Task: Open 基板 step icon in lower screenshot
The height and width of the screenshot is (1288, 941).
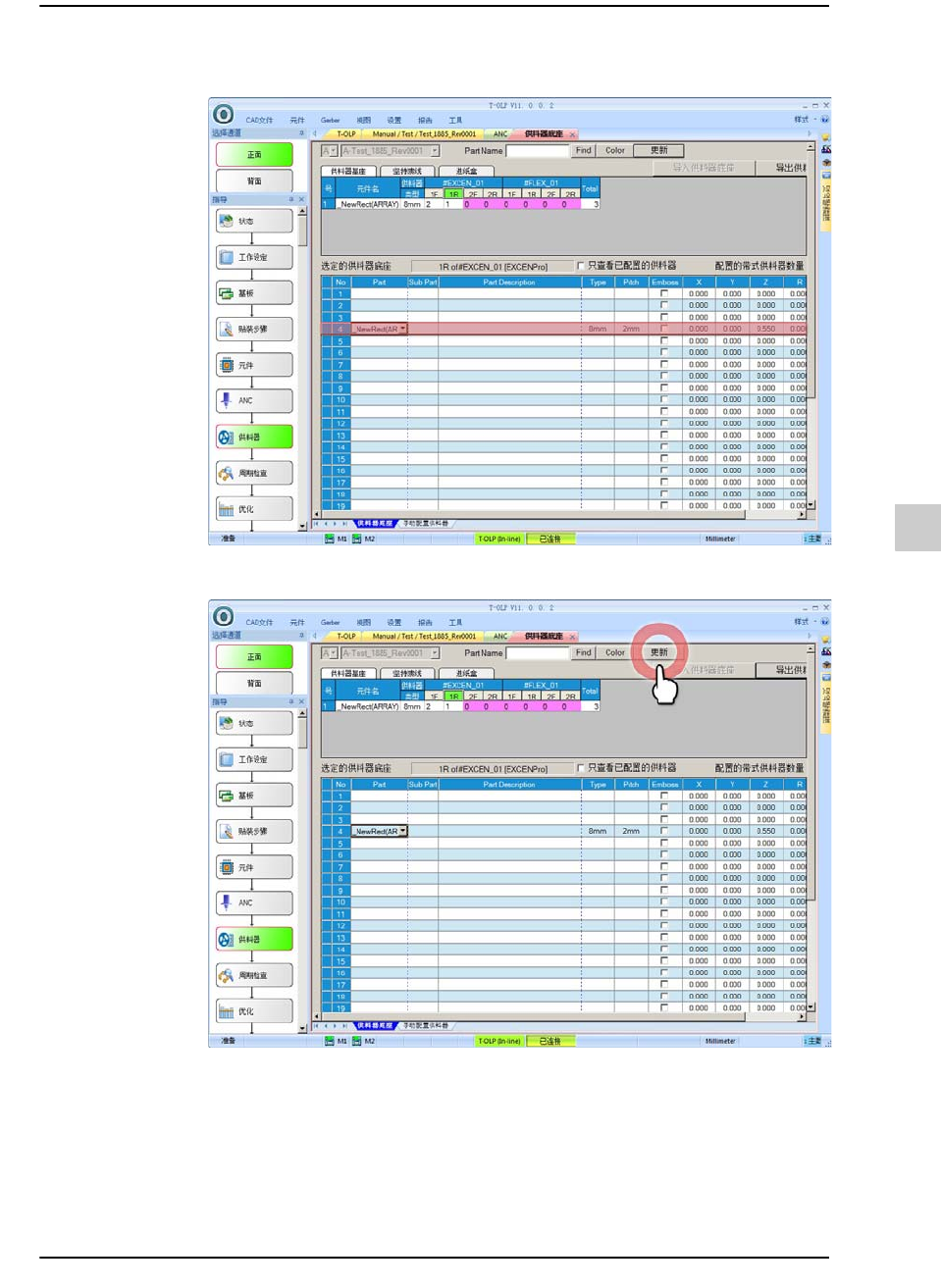Action: click(227, 795)
